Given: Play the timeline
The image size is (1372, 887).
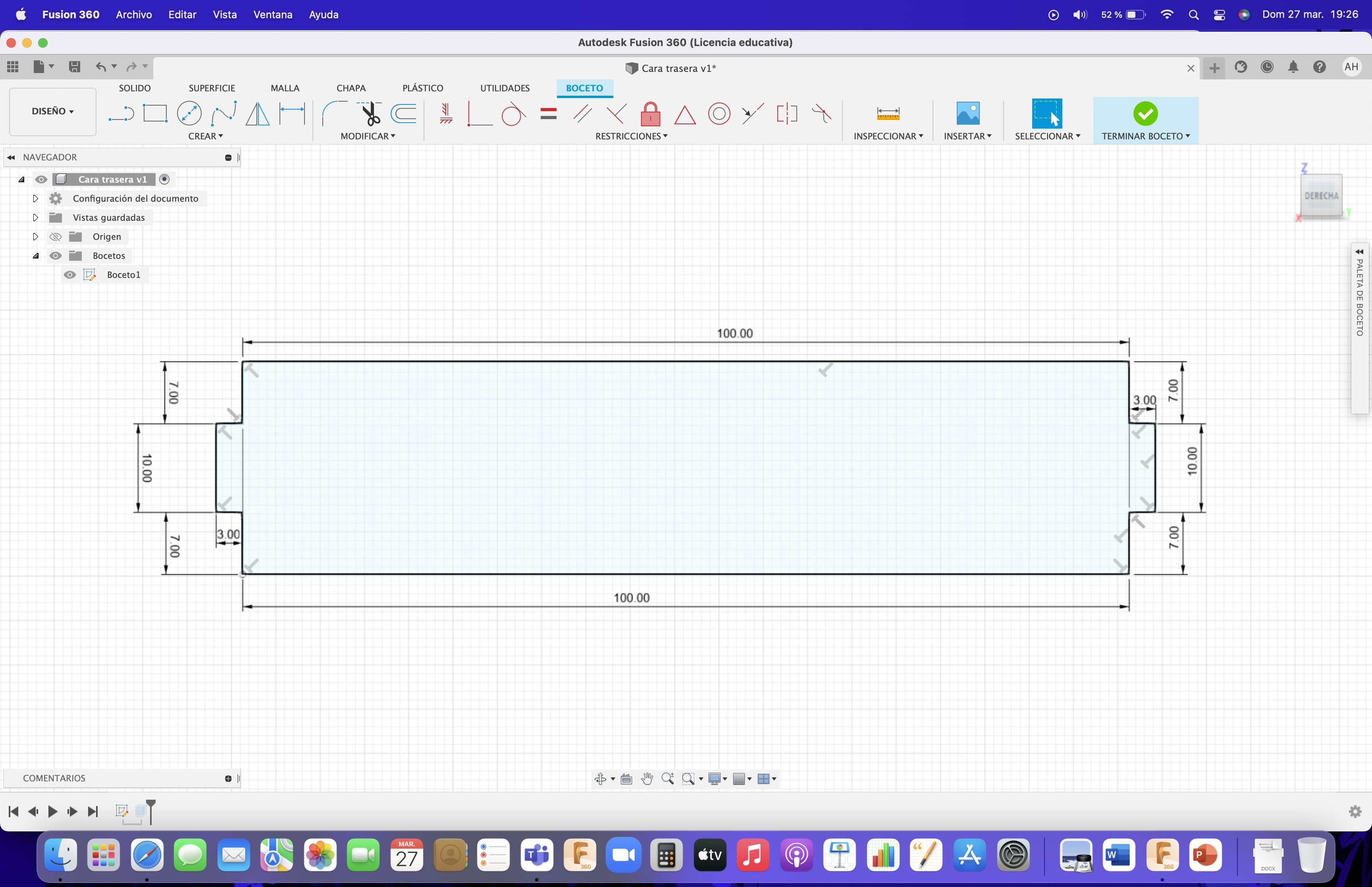Looking at the screenshot, I should pyautogui.click(x=52, y=812).
